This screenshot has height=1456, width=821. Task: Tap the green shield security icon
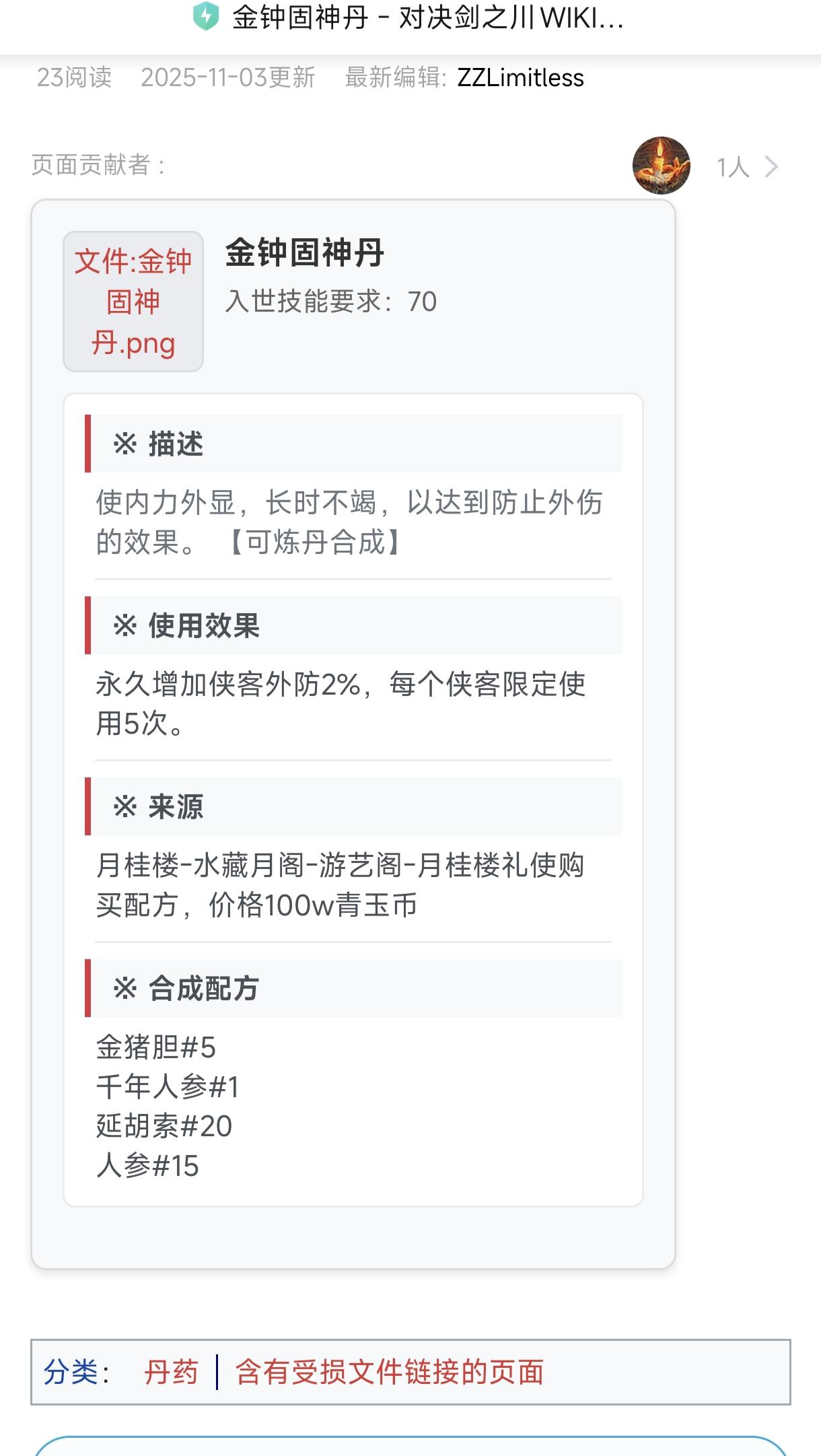(x=206, y=17)
